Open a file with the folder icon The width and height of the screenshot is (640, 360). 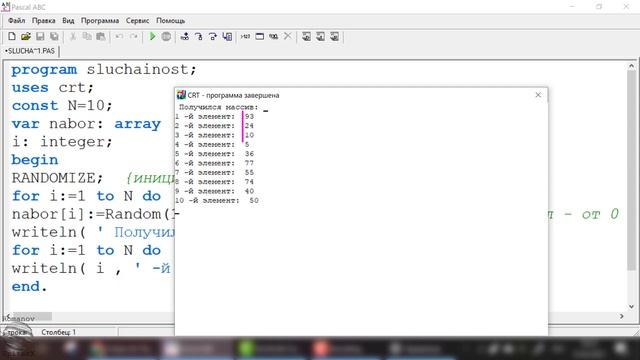26,37
